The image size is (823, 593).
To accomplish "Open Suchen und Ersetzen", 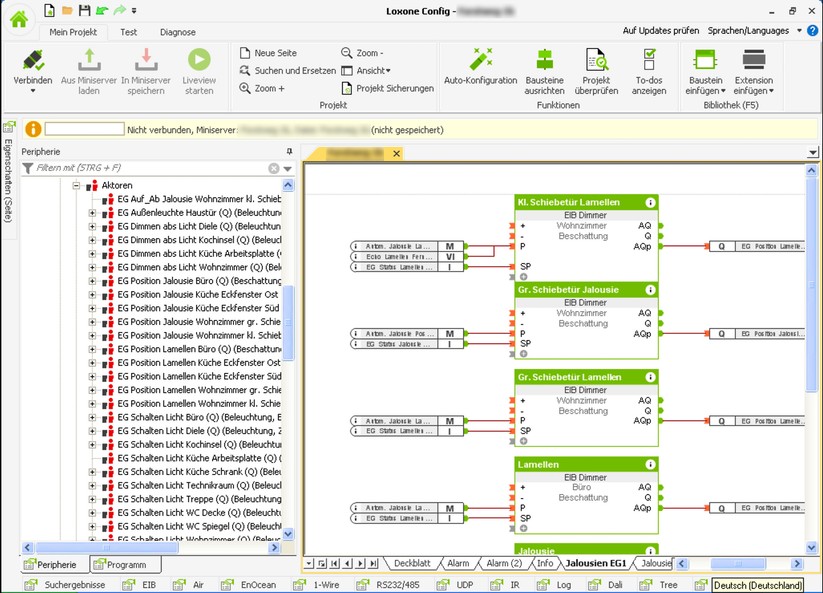I will coord(288,70).
